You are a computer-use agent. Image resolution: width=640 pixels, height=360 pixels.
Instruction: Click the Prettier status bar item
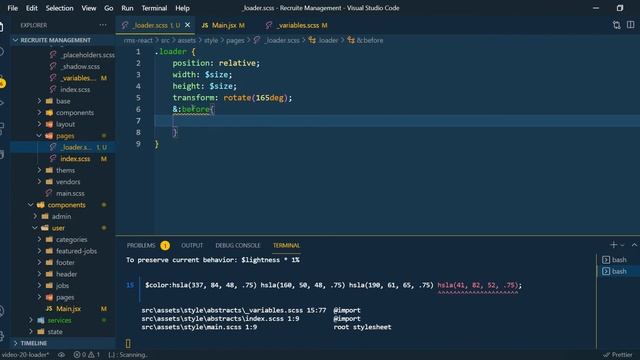tap(618, 355)
